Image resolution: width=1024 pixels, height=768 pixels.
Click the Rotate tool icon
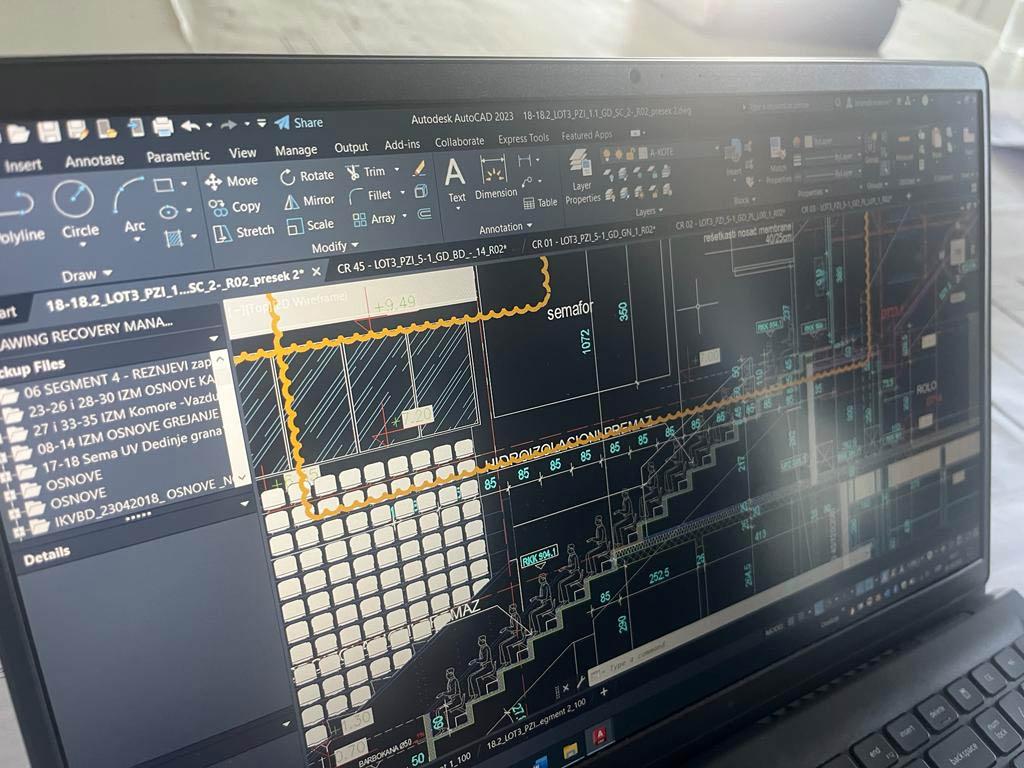(x=288, y=177)
